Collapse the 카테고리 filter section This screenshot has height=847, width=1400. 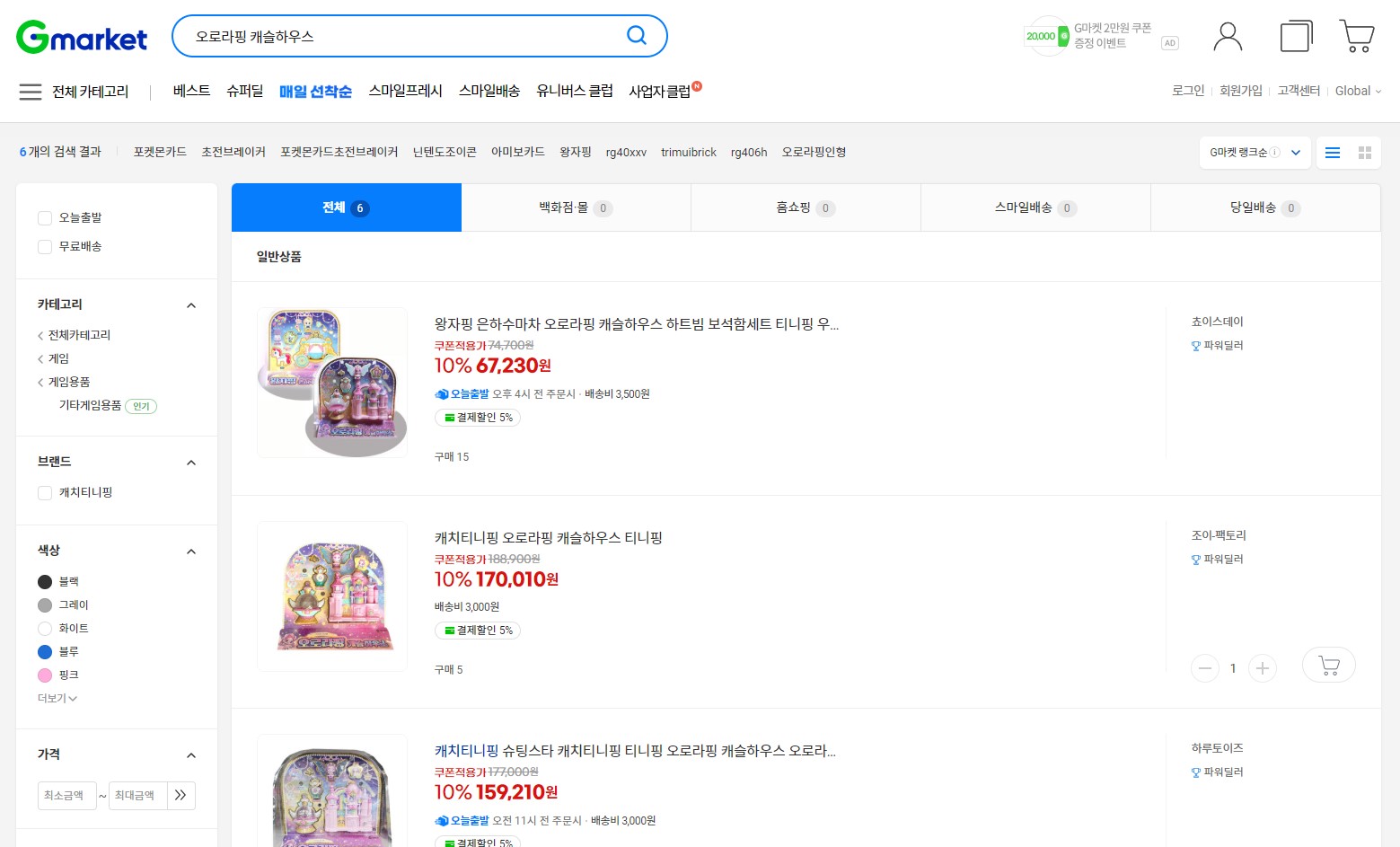click(x=190, y=305)
